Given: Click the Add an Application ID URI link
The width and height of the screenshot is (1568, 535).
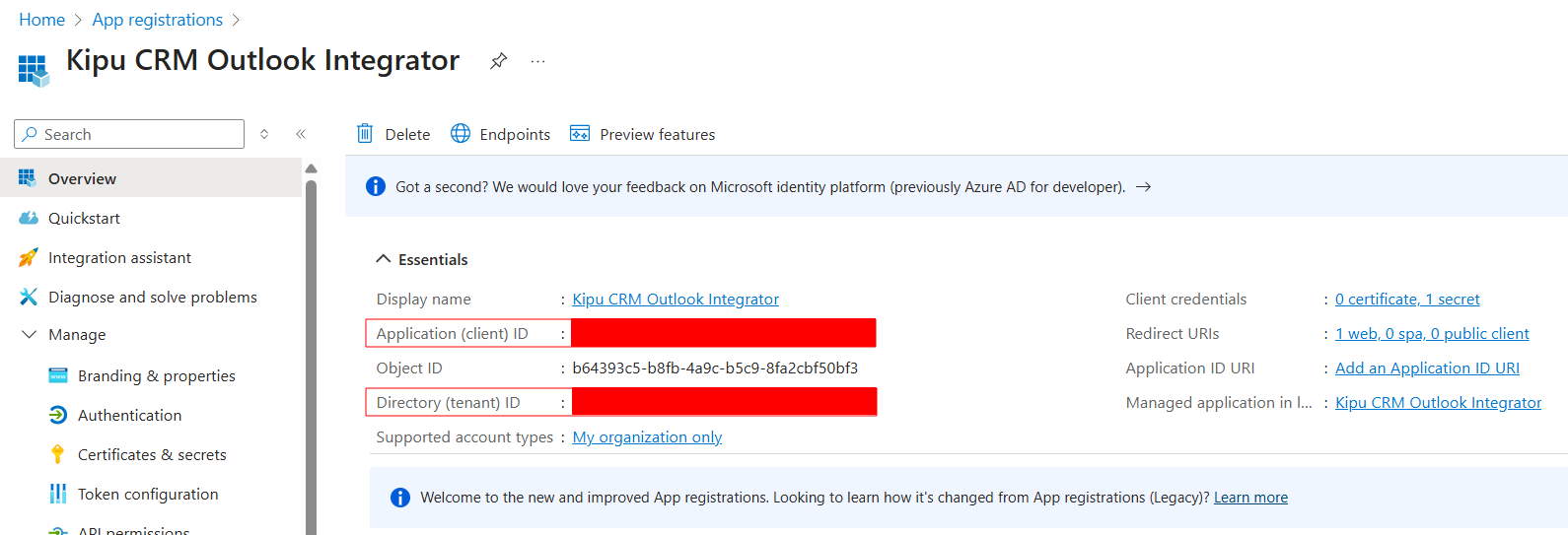Looking at the screenshot, I should (x=1426, y=368).
